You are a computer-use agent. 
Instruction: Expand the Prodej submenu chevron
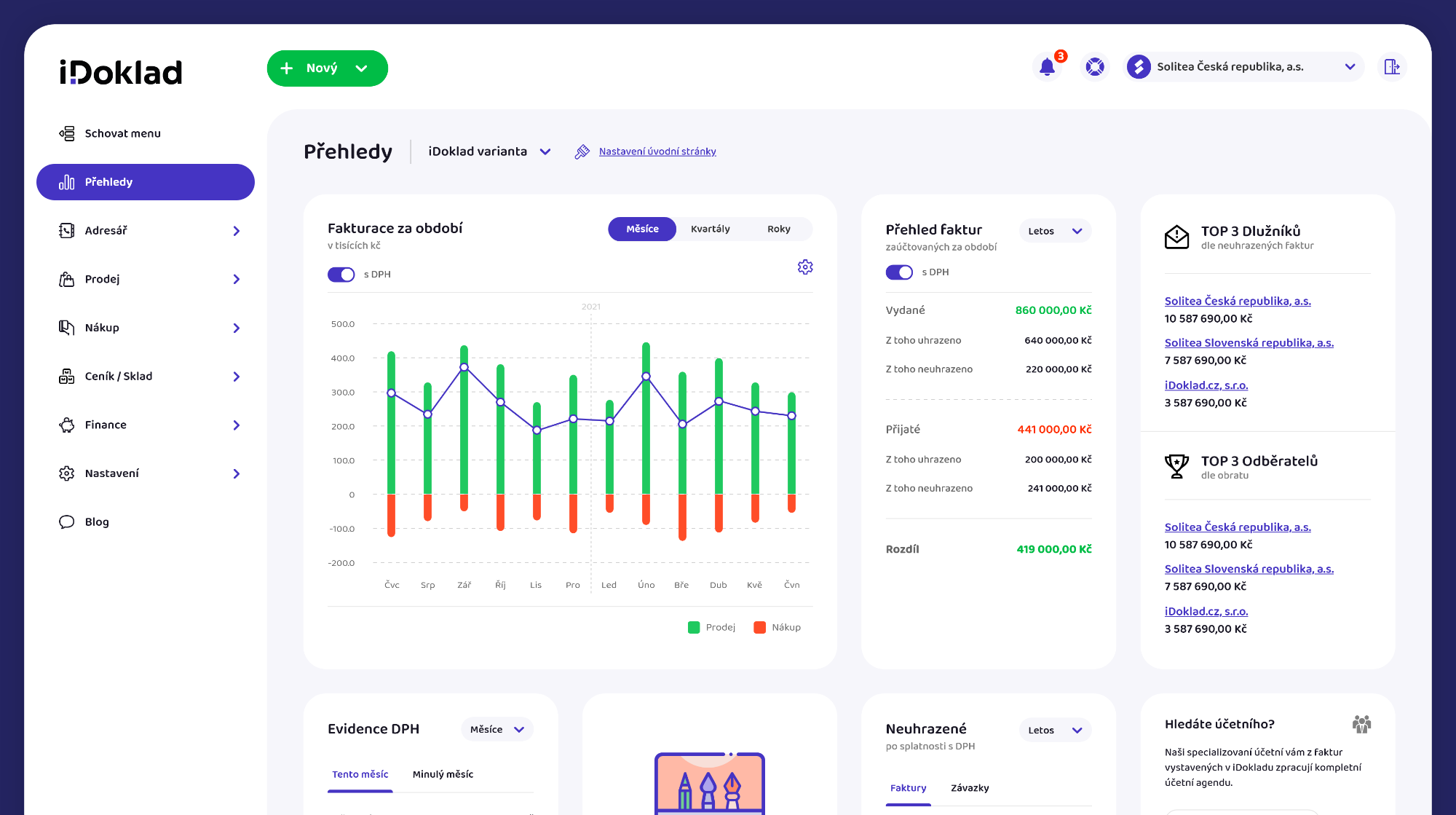click(x=237, y=280)
